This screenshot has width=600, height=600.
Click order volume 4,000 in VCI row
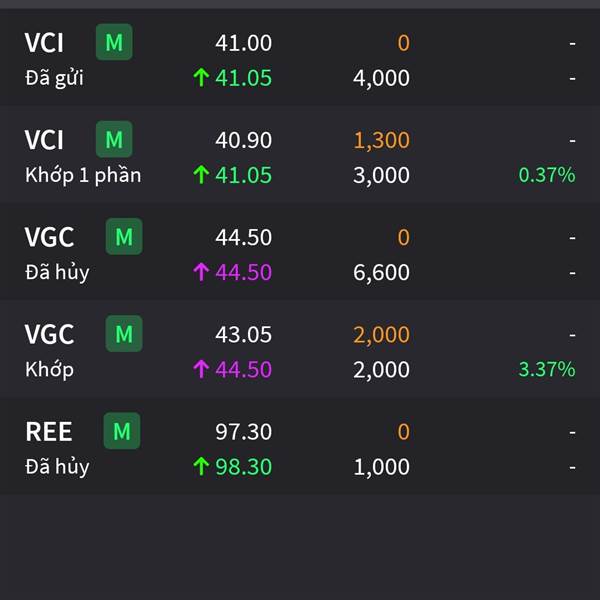382,78
